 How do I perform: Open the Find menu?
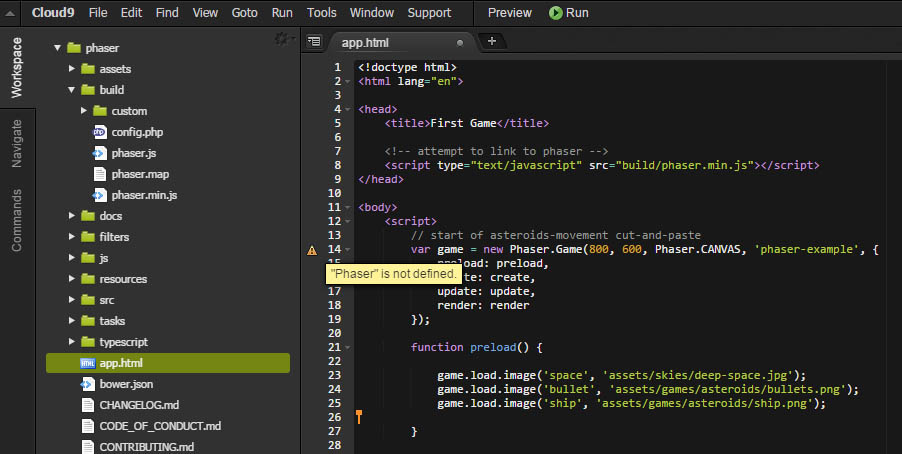167,13
